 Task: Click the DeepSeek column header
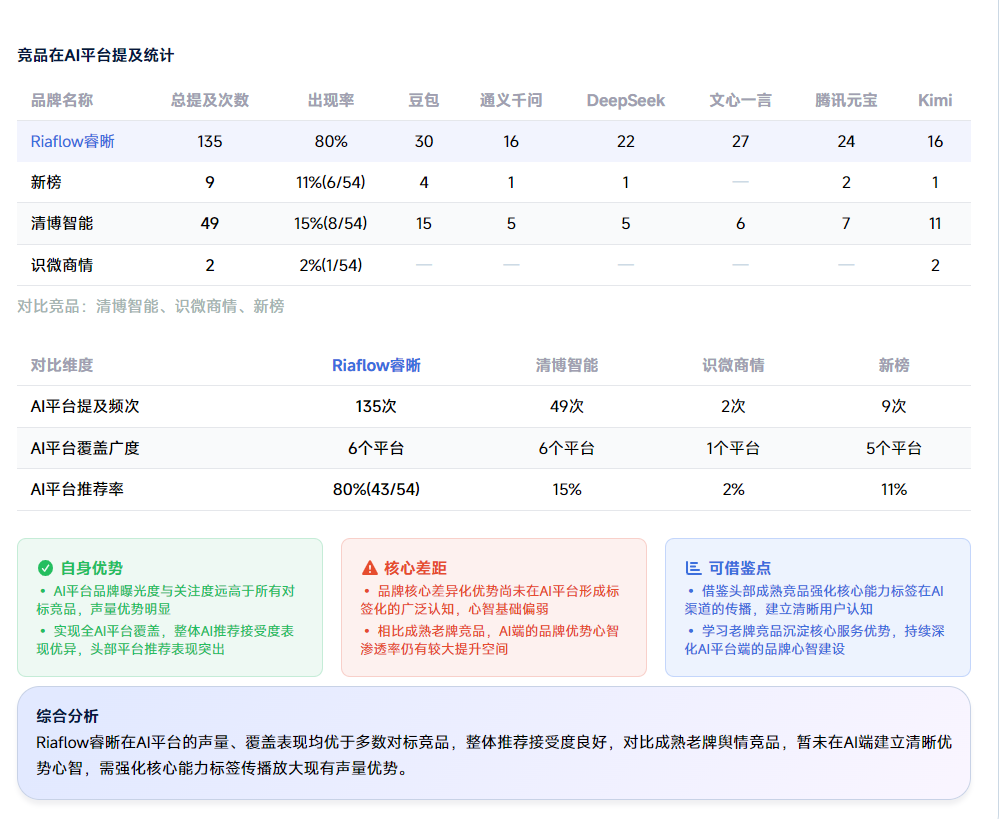click(x=626, y=100)
